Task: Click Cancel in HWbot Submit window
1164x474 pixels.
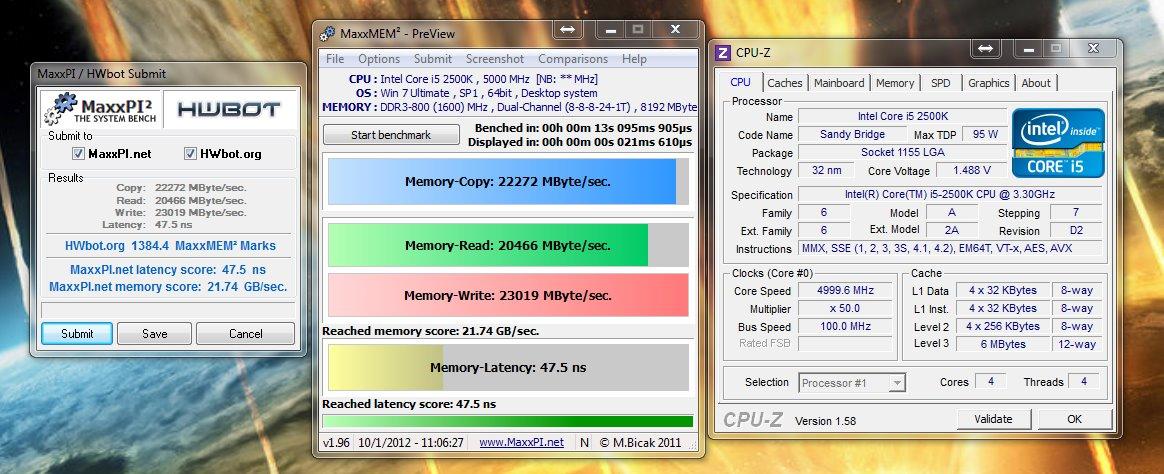Action: pos(246,334)
